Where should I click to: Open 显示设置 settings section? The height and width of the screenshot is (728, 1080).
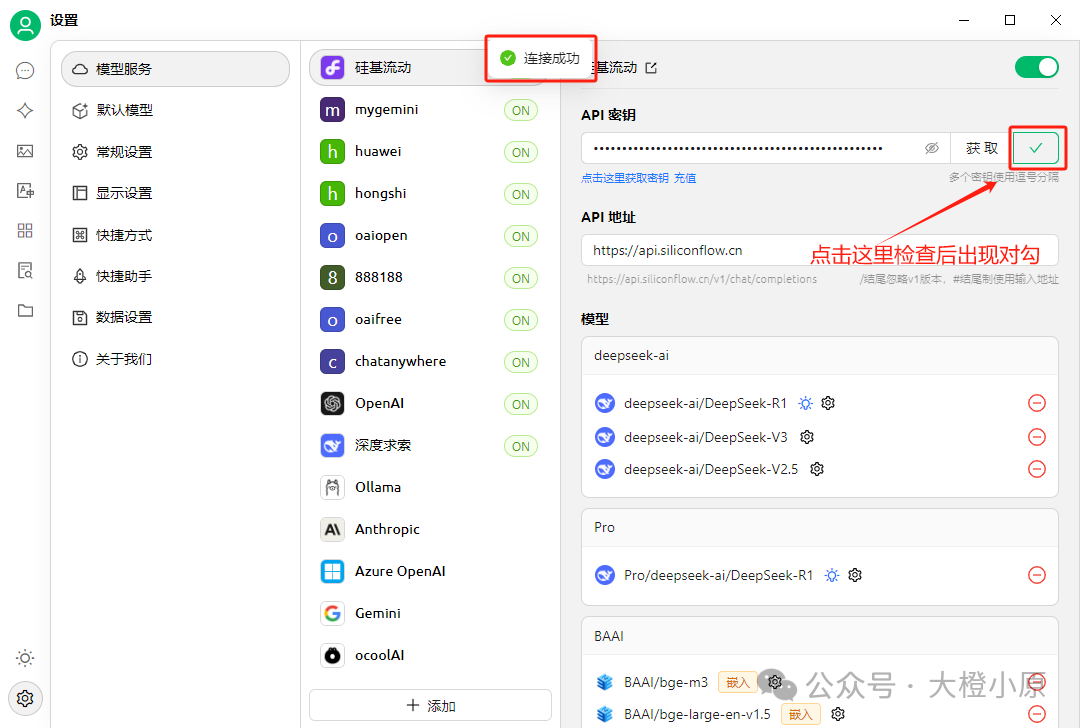(176, 193)
